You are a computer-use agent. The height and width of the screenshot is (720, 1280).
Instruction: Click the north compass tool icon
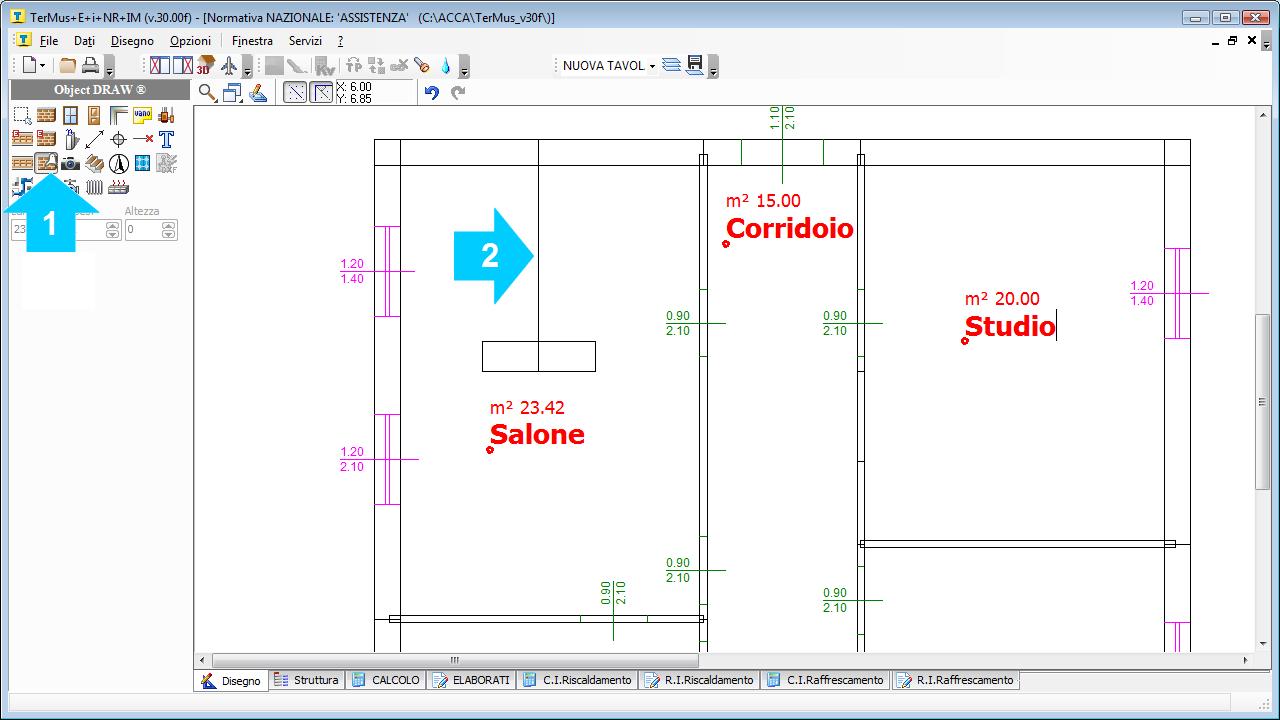118,163
